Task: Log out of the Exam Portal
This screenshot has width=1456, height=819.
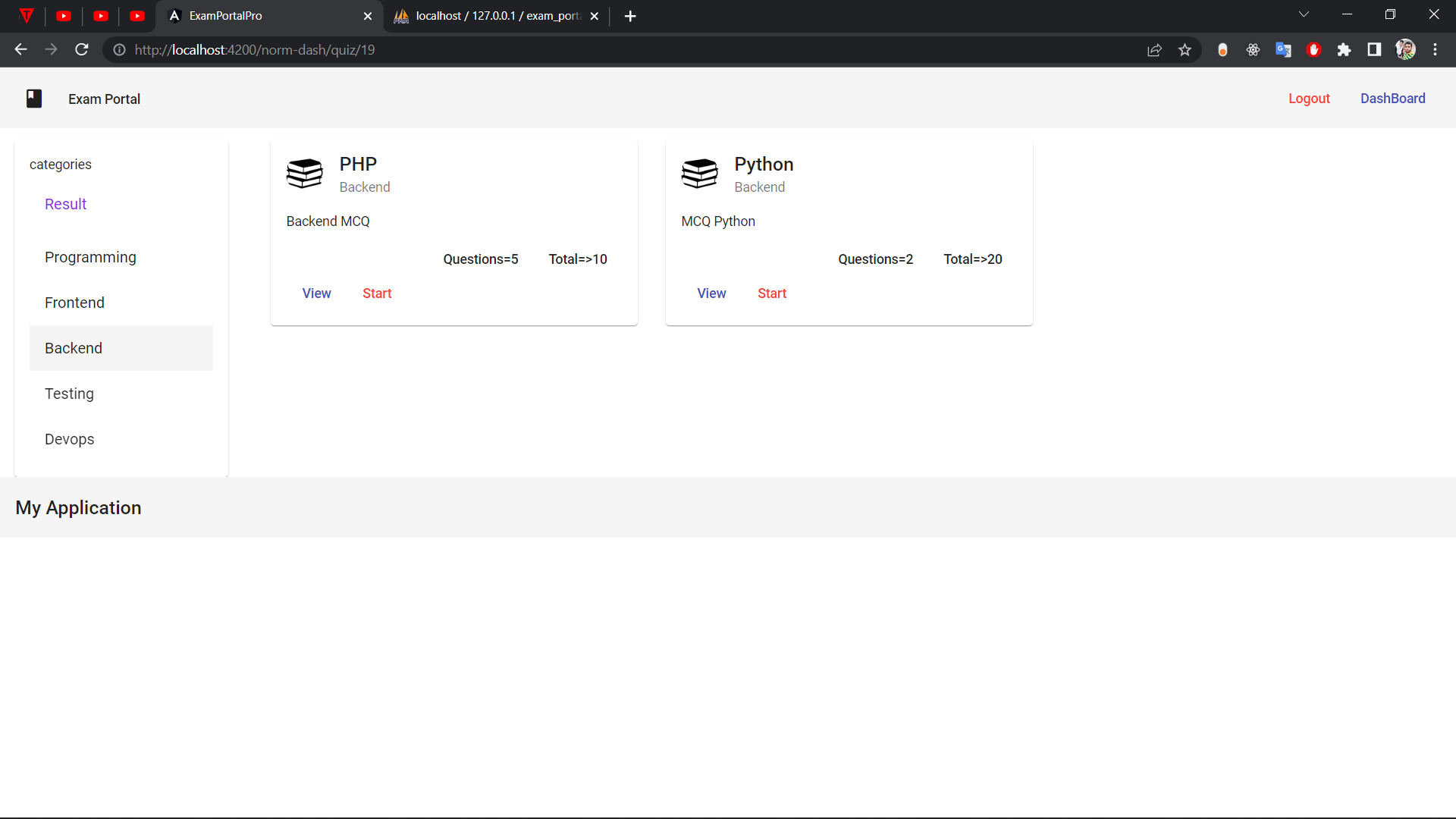Action: (x=1309, y=99)
